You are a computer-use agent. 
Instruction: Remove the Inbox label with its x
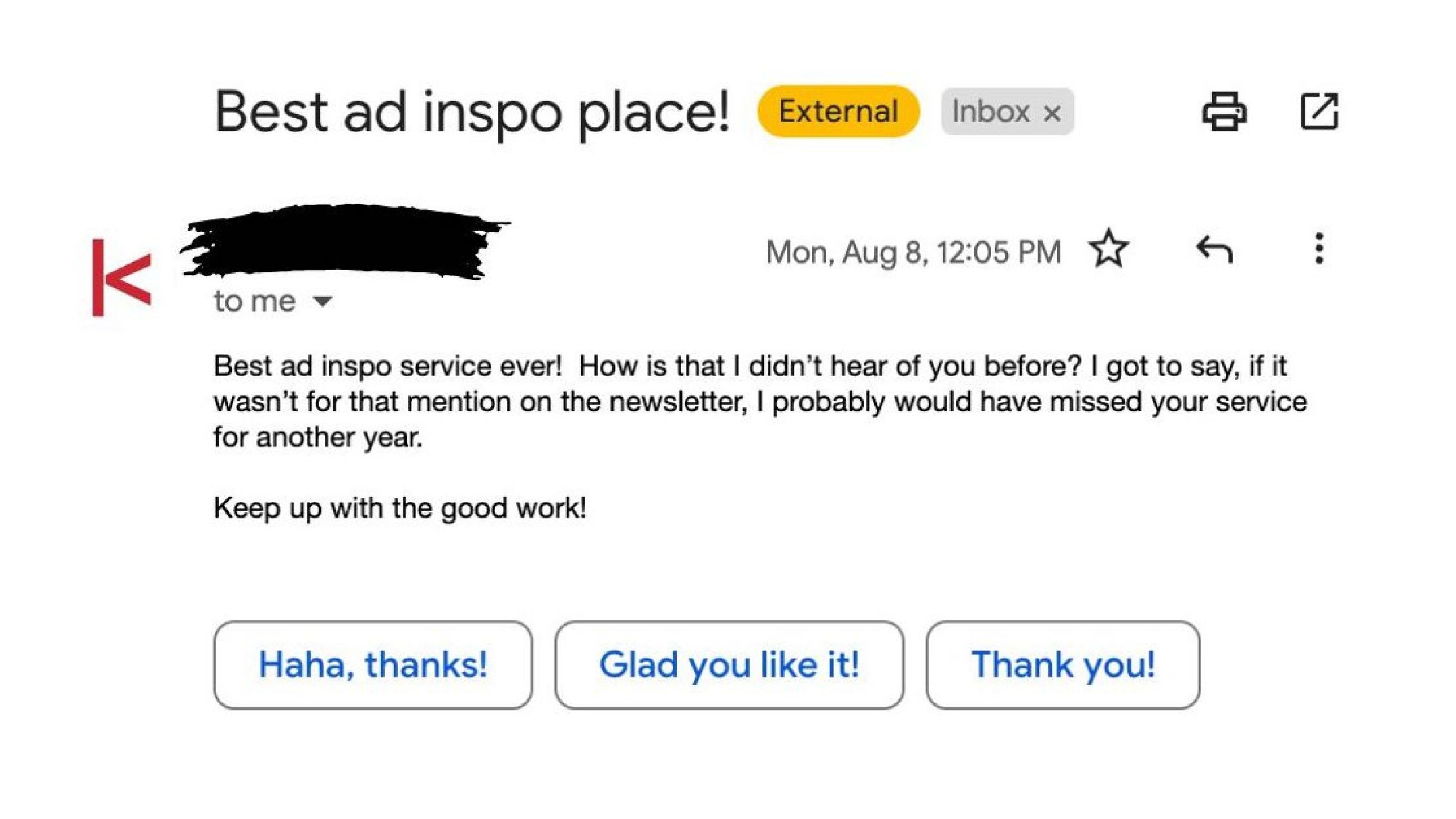click(x=1052, y=114)
